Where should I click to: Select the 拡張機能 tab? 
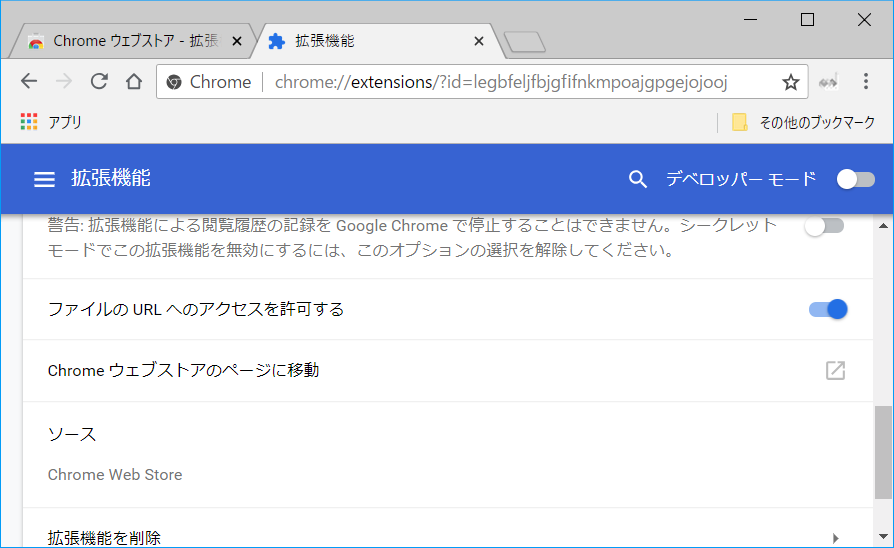click(376, 41)
